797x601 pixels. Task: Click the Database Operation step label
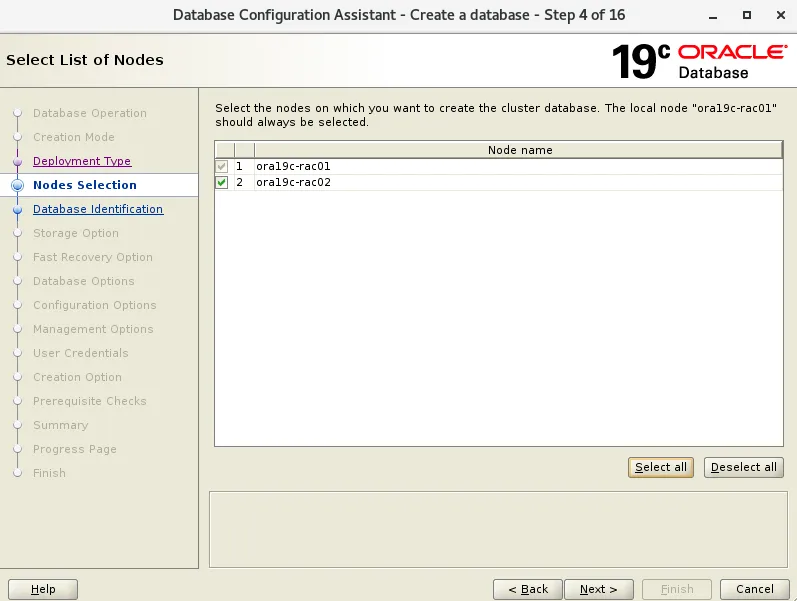click(90, 113)
